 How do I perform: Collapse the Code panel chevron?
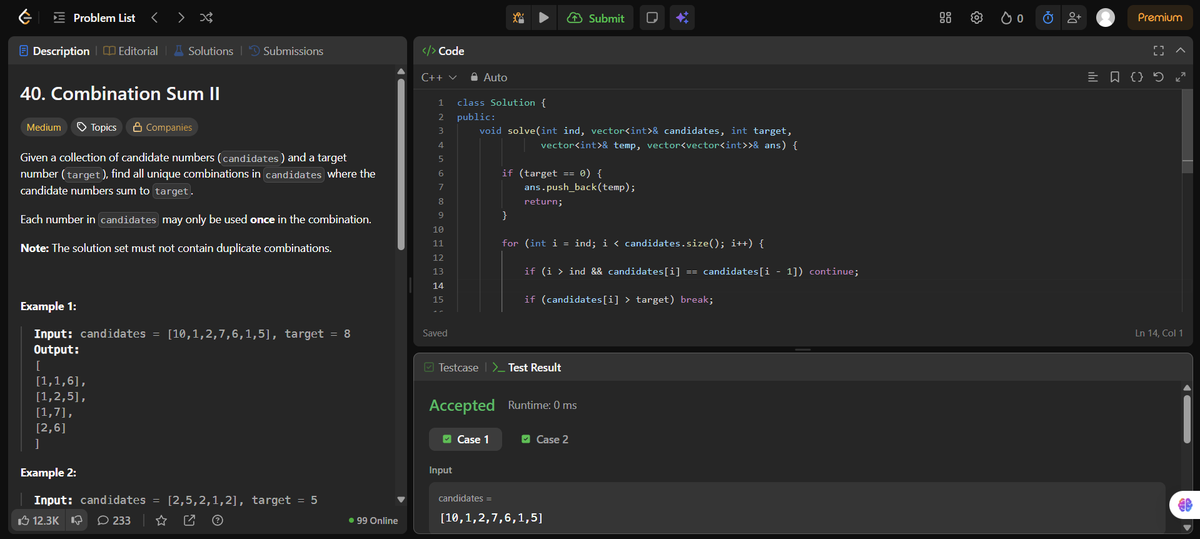coord(1180,51)
